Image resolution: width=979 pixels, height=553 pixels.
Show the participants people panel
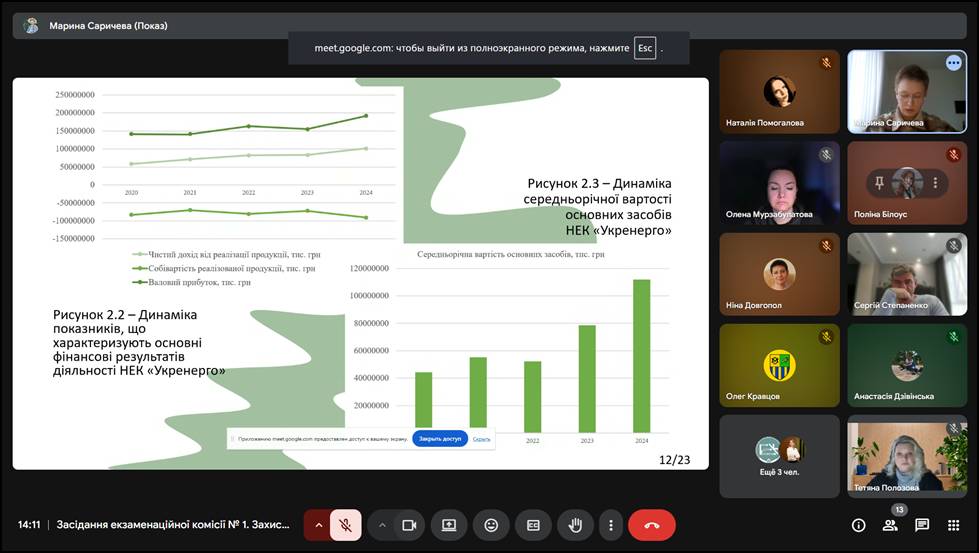[890, 525]
